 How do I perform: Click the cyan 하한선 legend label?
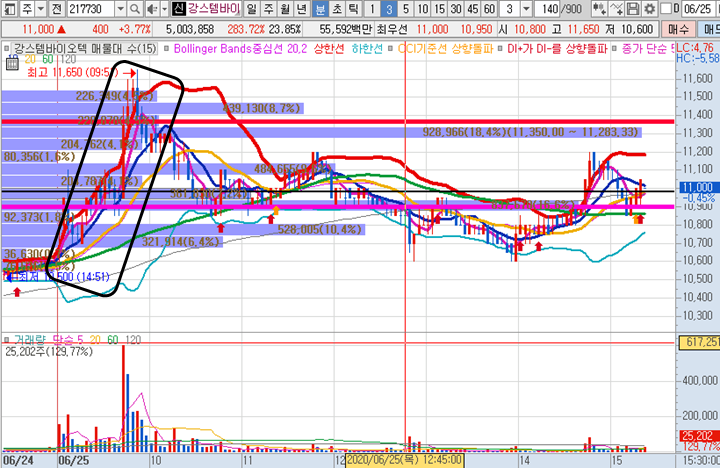pos(367,49)
